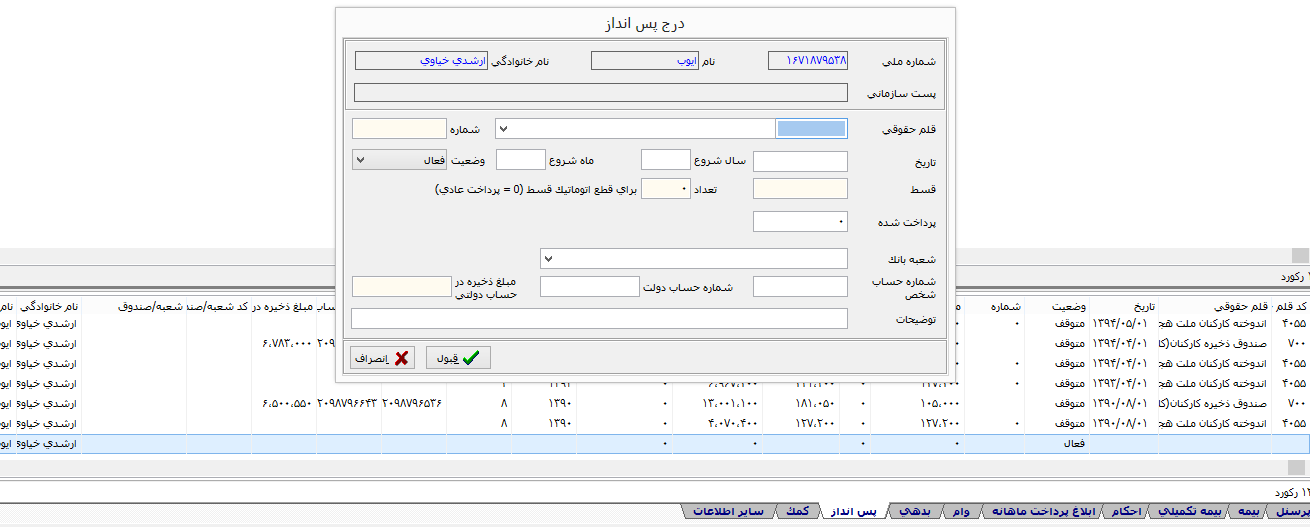Click the شماره حساب شخص account field
1310x527 pixels.
click(800, 287)
